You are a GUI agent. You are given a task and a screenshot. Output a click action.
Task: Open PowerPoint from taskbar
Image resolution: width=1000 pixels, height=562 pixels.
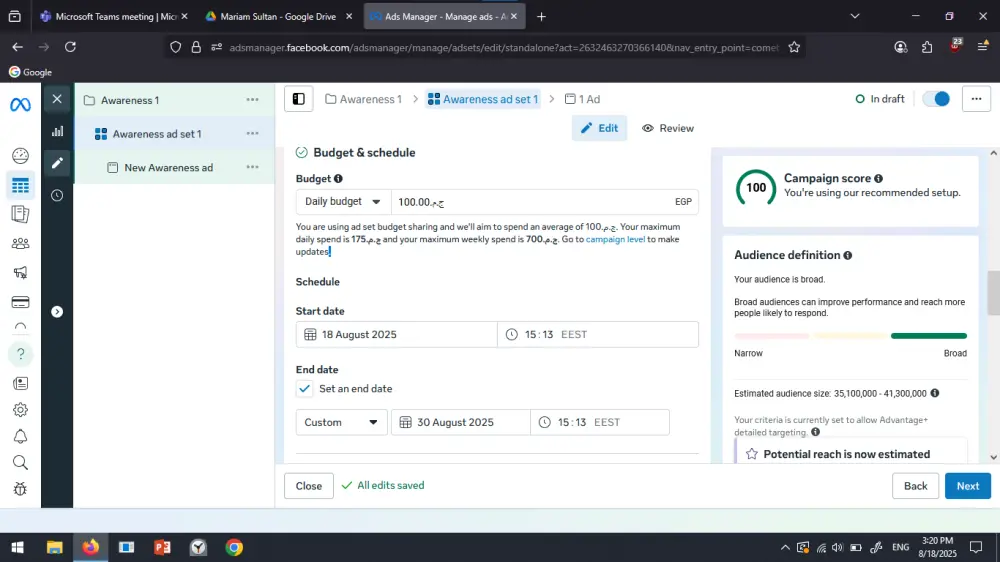click(x=163, y=547)
